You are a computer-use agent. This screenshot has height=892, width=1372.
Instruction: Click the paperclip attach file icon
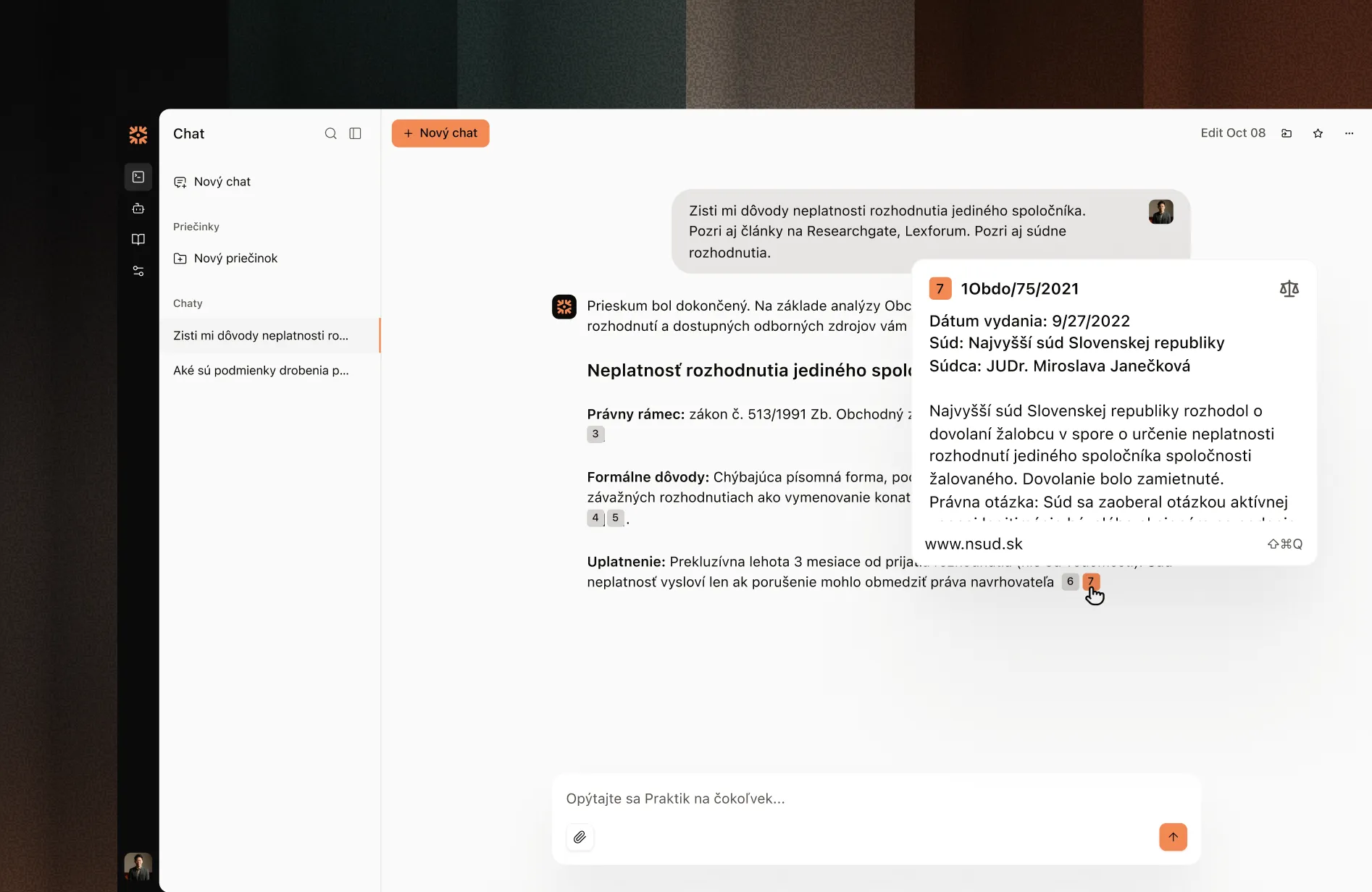point(580,837)
